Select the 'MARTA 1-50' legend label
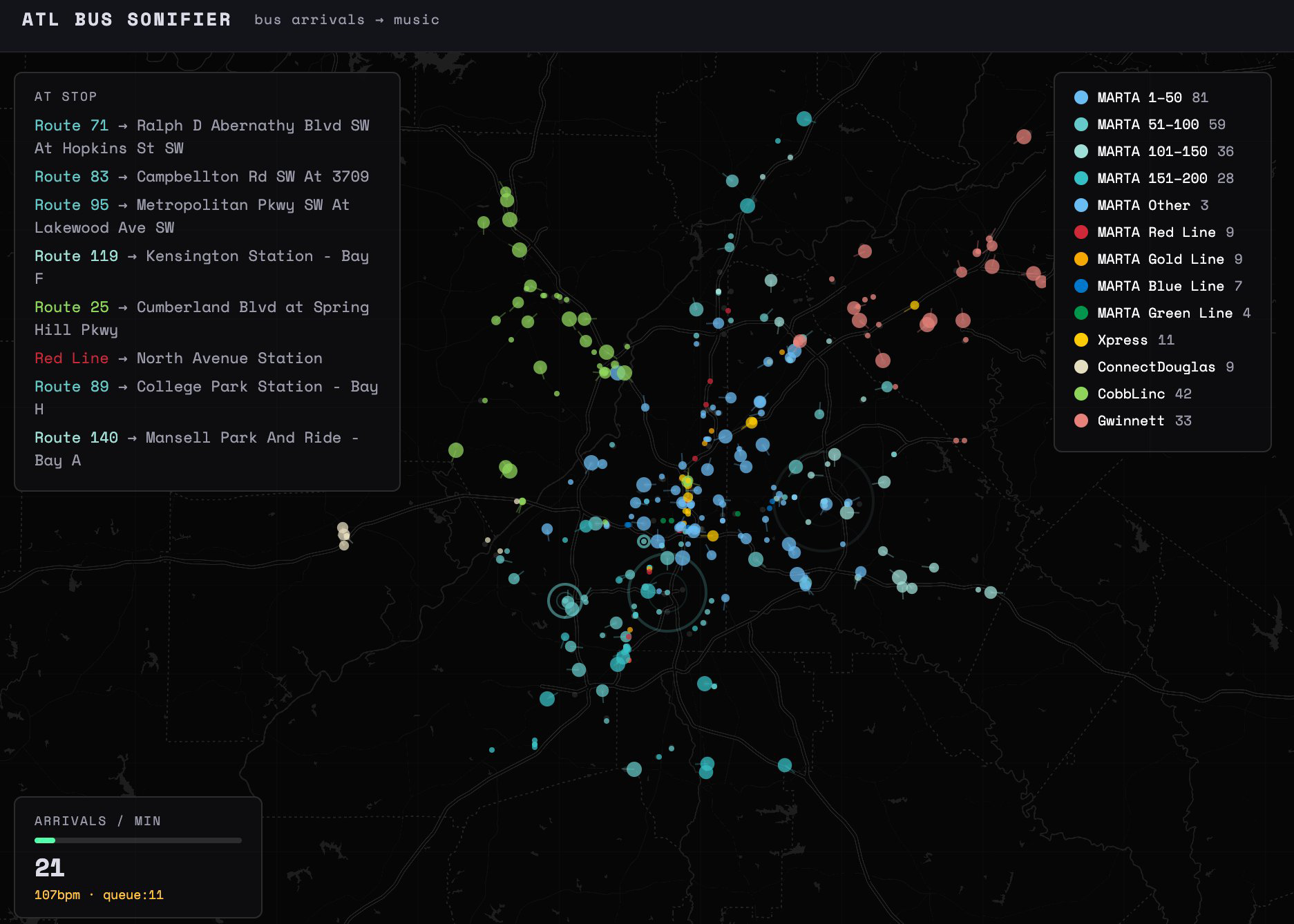This screenshot has height=924, width=1294. coord(1139,97)
